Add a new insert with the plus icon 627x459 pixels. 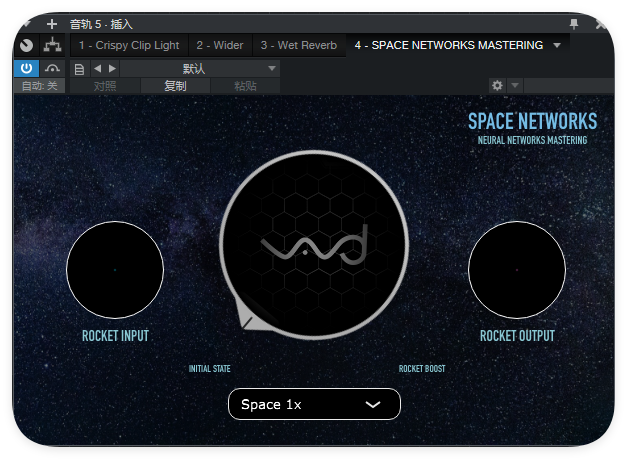coord(52,24)
